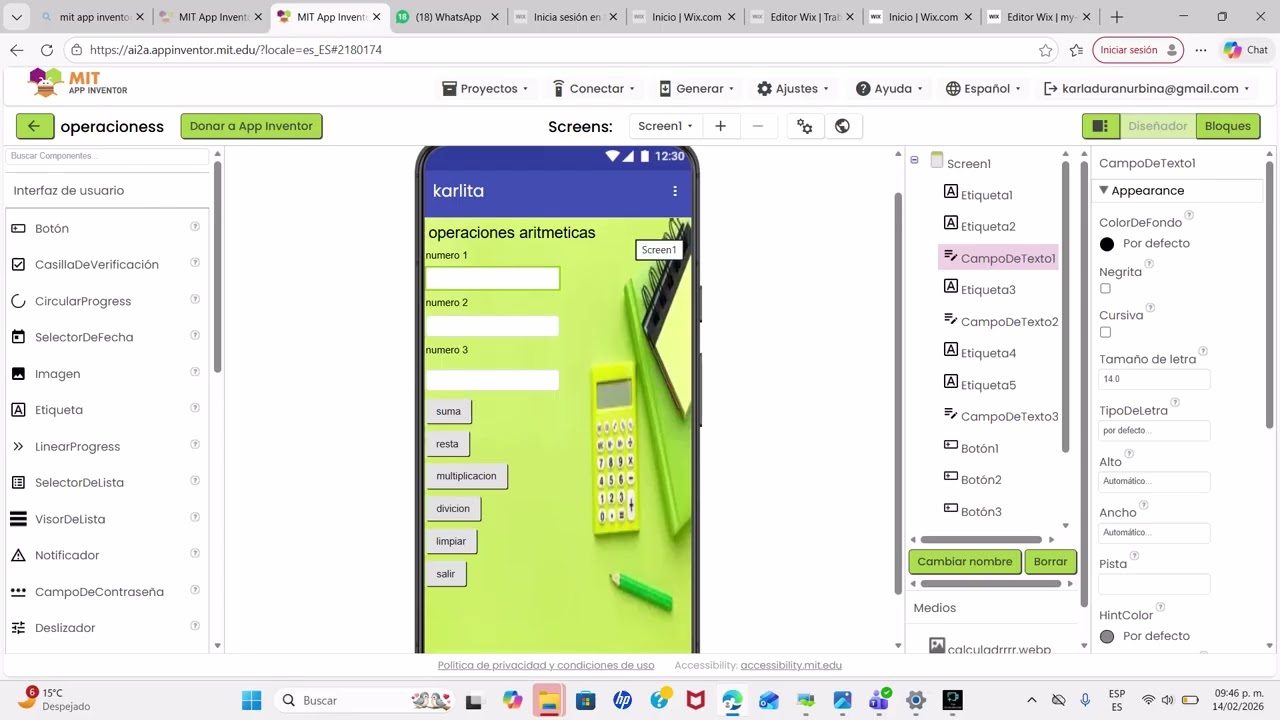This screenshot has width=1280, height=720.
Task: Open the Windows Start menu
Action: (251, 700)
